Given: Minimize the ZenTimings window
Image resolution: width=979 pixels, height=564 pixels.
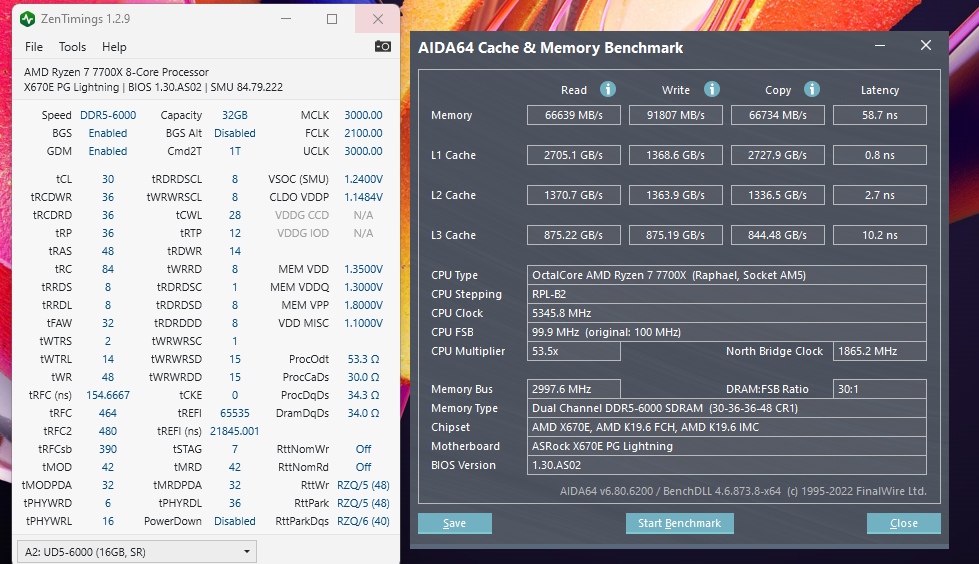Looking at the screenshot, I should [x=286, y=19].
